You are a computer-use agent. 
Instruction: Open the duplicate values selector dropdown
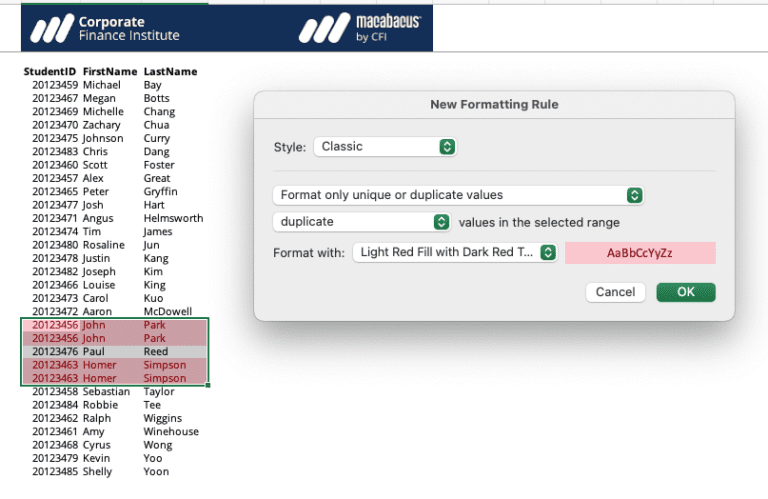pyautogui.click(x=362, y=222)
